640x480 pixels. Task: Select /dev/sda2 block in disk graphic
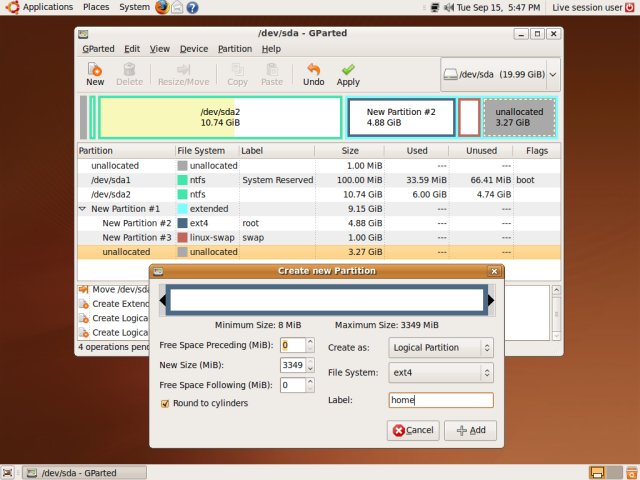coord(220,118)
